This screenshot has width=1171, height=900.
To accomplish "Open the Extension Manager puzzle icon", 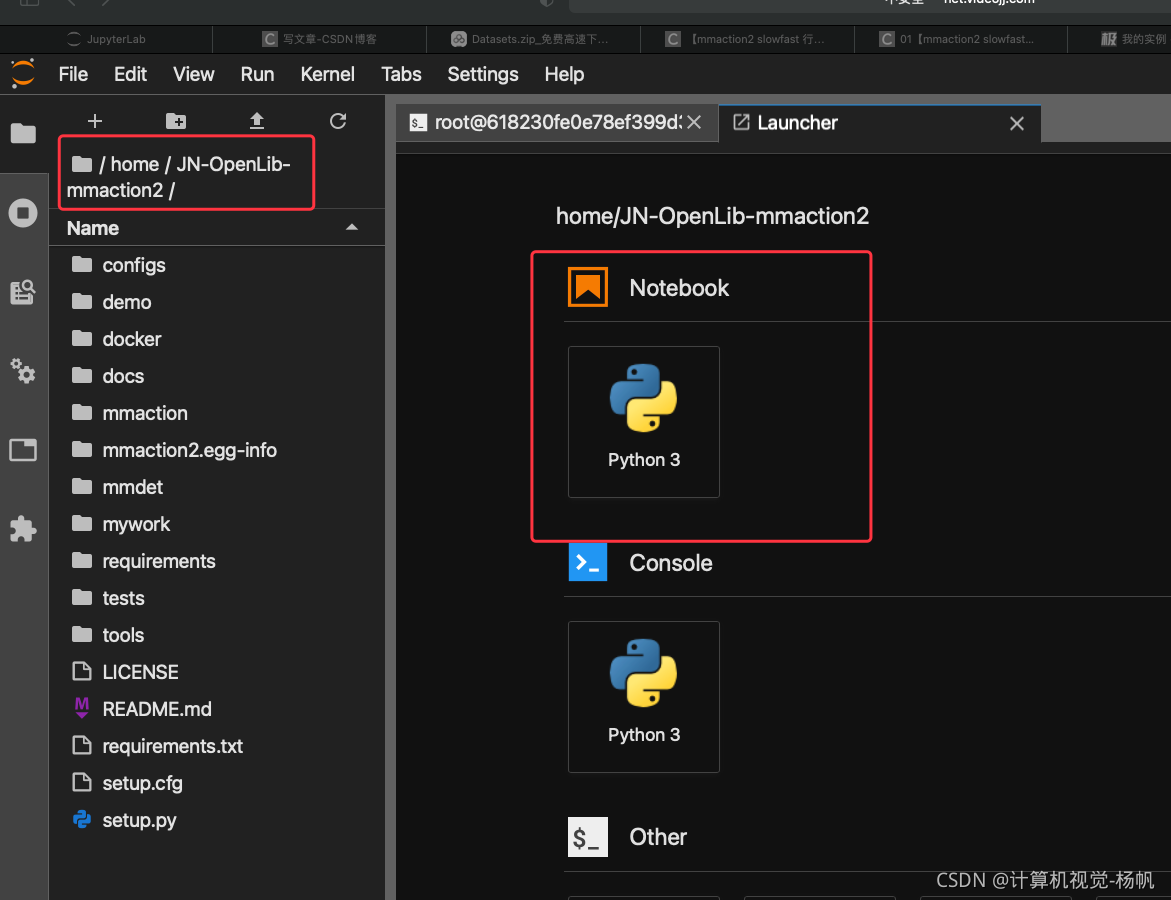I will point(23,529).
